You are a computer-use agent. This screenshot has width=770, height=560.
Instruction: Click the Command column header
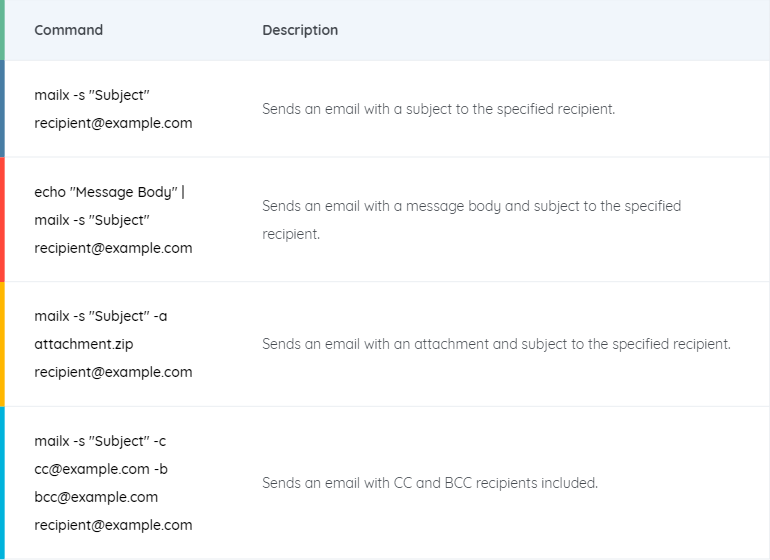pos(68,30)
